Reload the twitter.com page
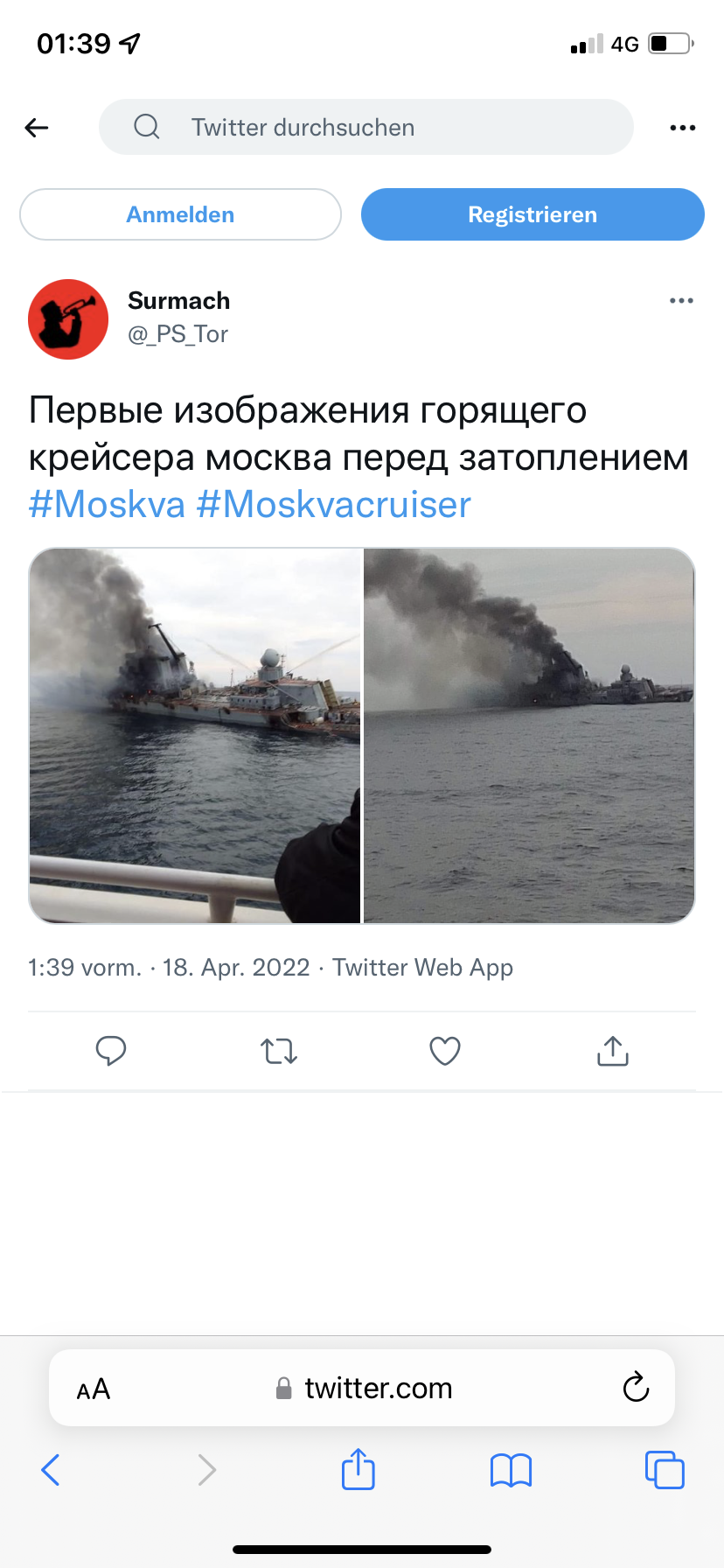Image resolution: width=724 pixels, height=1568 pixels. pyautogui.click(x=636, y=1387)
